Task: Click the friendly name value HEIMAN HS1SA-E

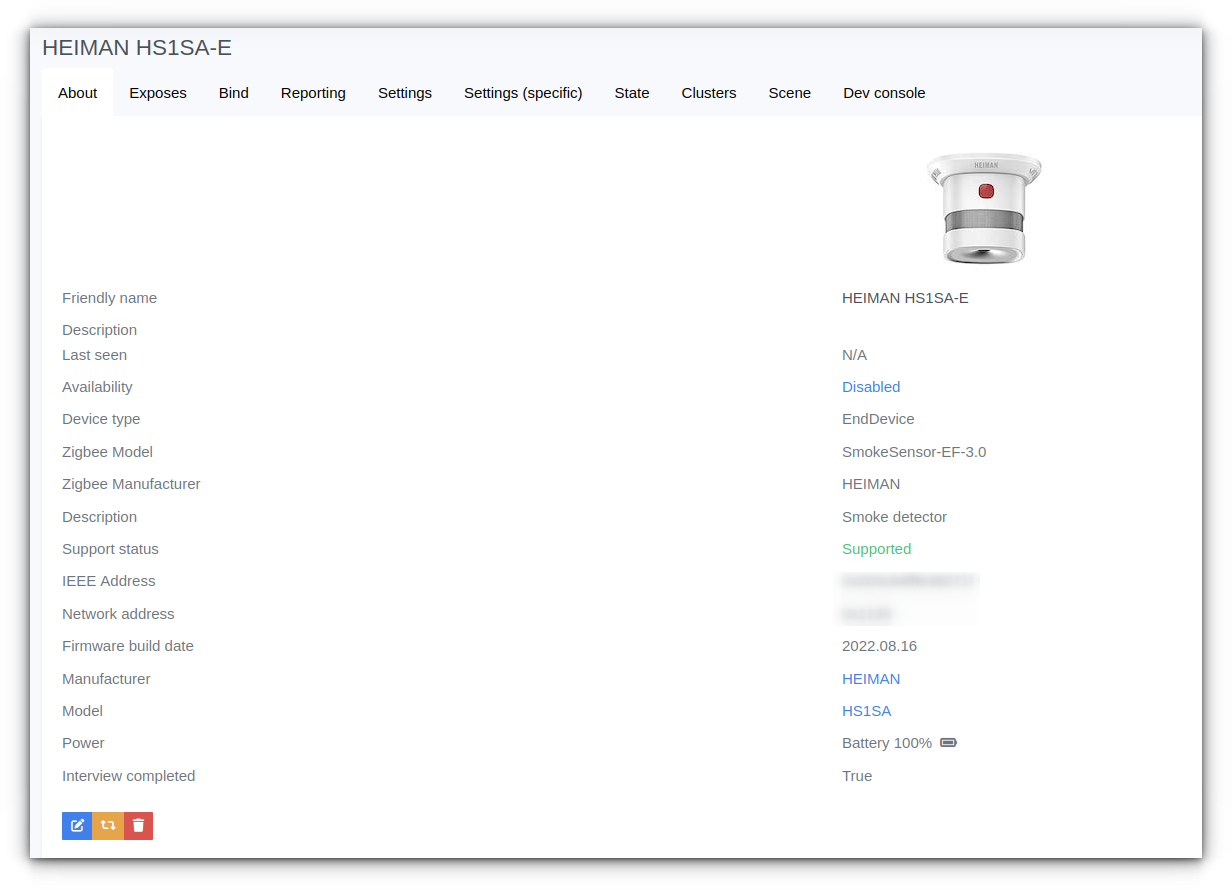Action: click(x=905, y=298)
